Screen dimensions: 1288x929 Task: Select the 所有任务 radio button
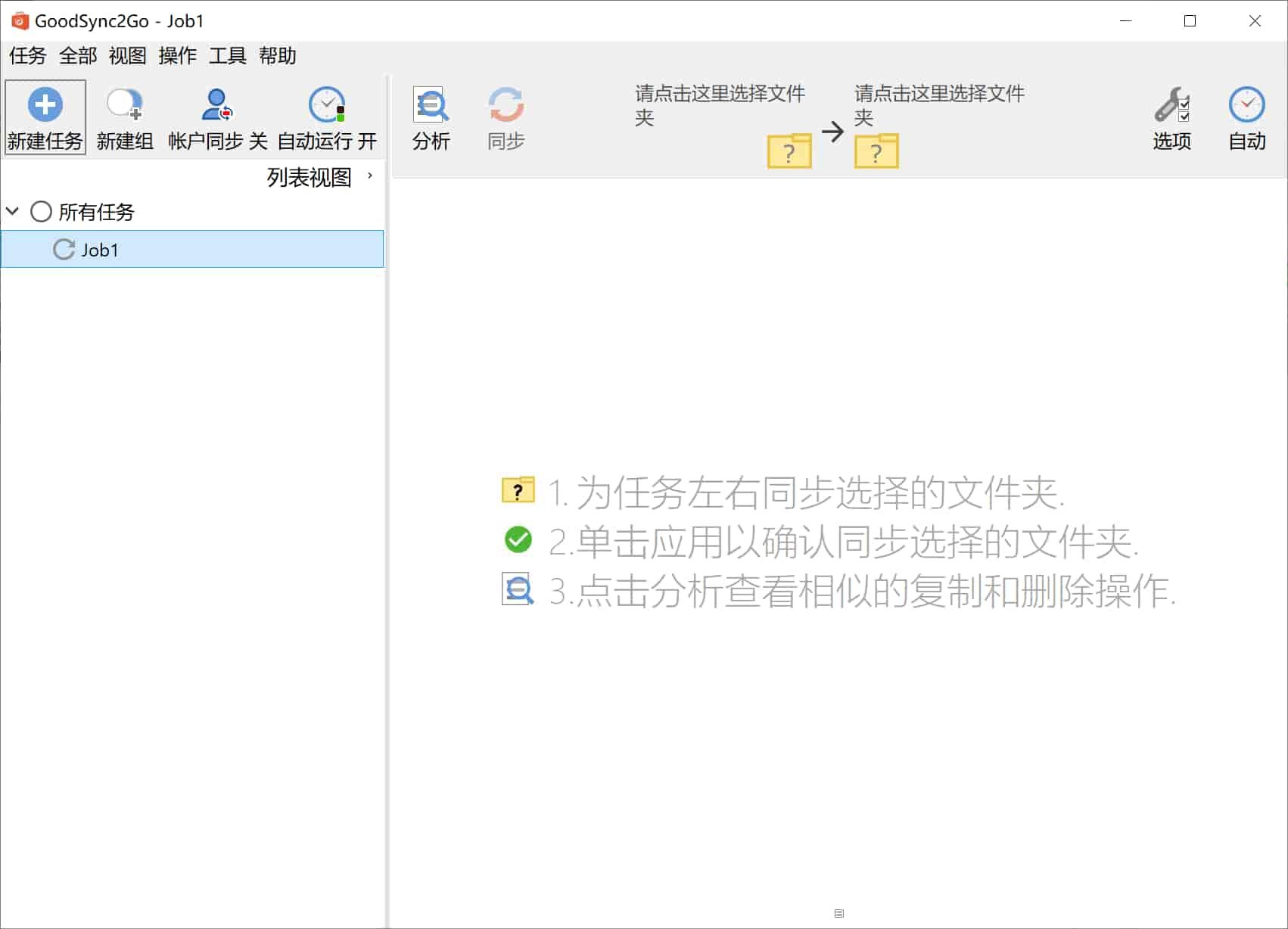click(x=42, y=212)
